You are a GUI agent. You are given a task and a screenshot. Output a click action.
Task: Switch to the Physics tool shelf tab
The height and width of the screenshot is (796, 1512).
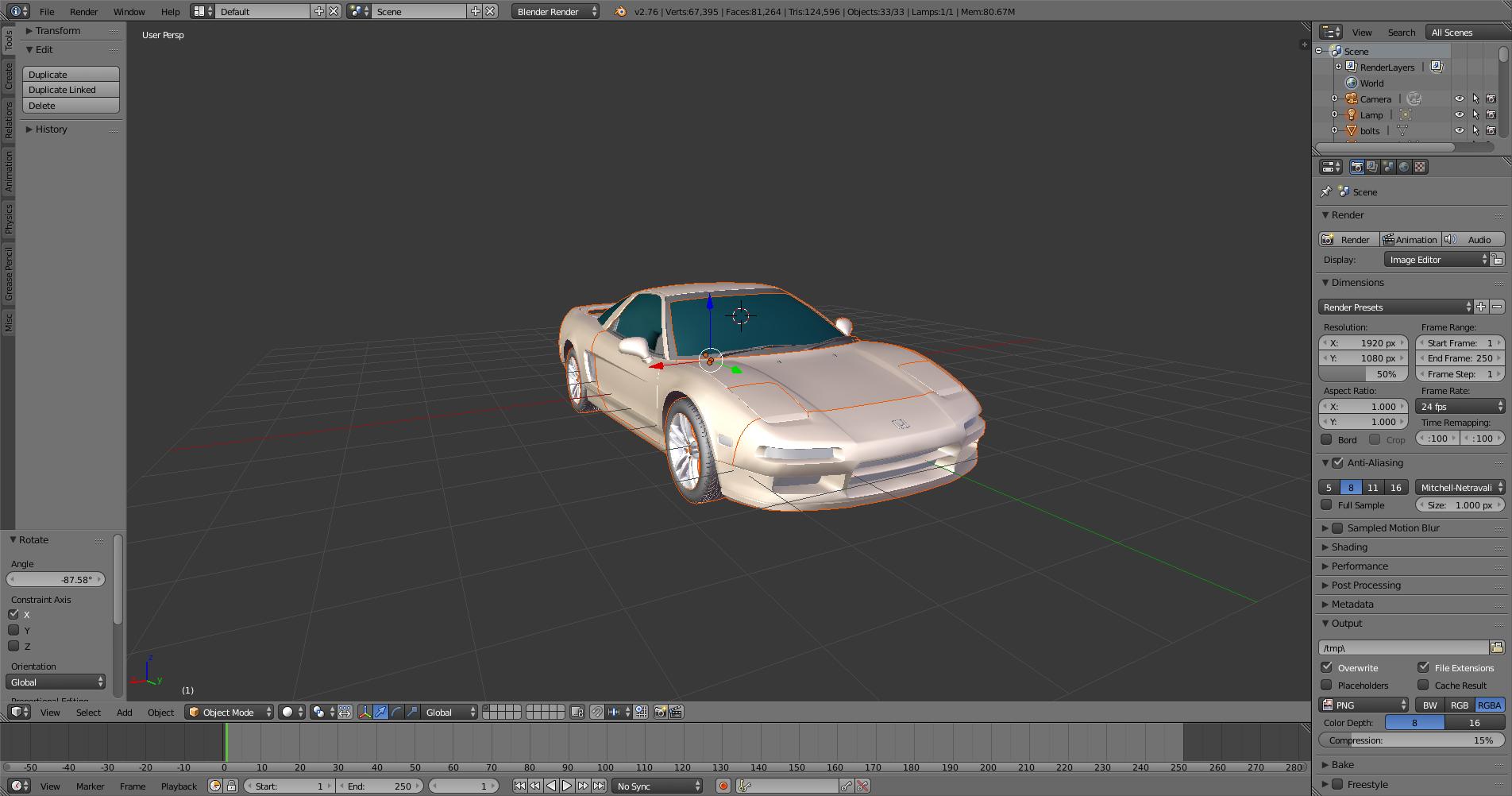pos(9,218)
